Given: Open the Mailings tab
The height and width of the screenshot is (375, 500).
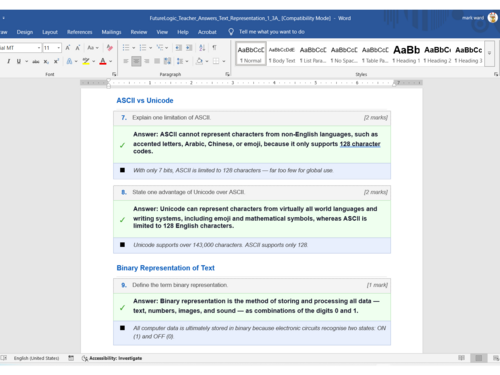Looking at the screenshot, I should point(111,32).
